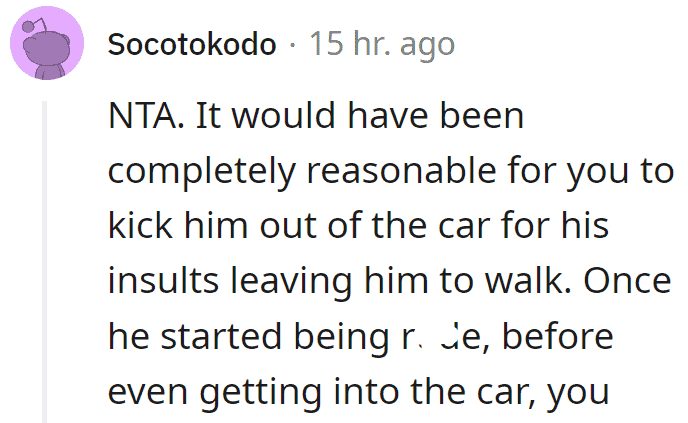Image resolution: width=688 pixels, height=423 pixels.
Task: Click the word 'reasonable' in the comment
Action: coord(401,171)
